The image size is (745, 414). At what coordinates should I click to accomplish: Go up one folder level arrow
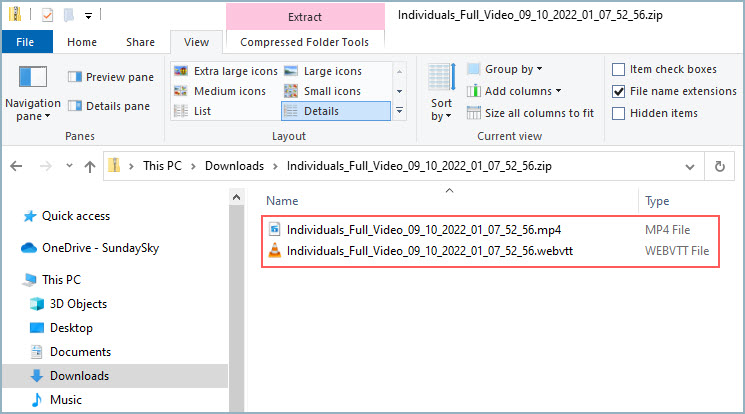[x=90, y=166]
